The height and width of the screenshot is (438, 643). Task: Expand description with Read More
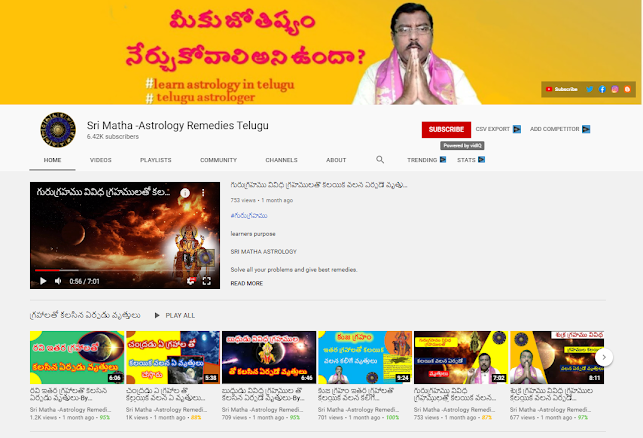pyautogui.click(x=247, y=283)
